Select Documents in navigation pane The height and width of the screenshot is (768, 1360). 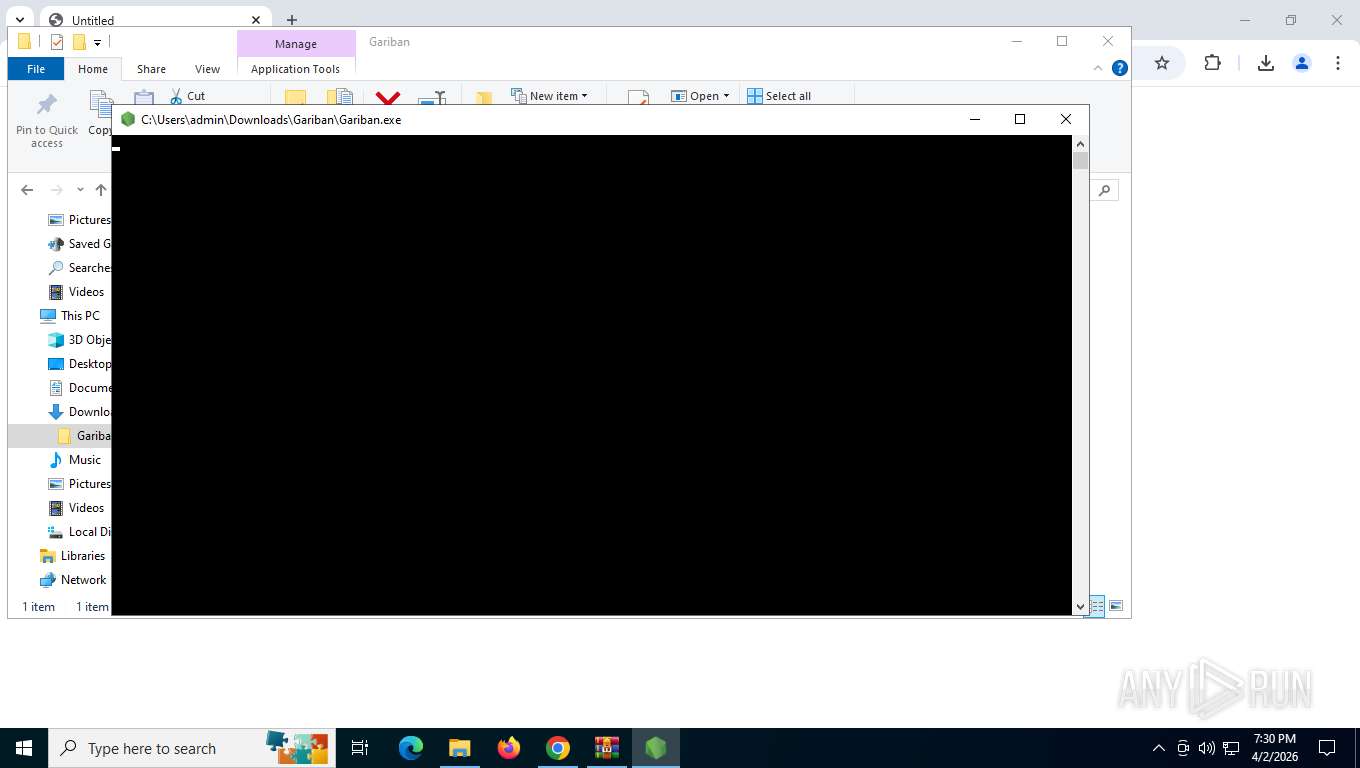tap(79, 388)
